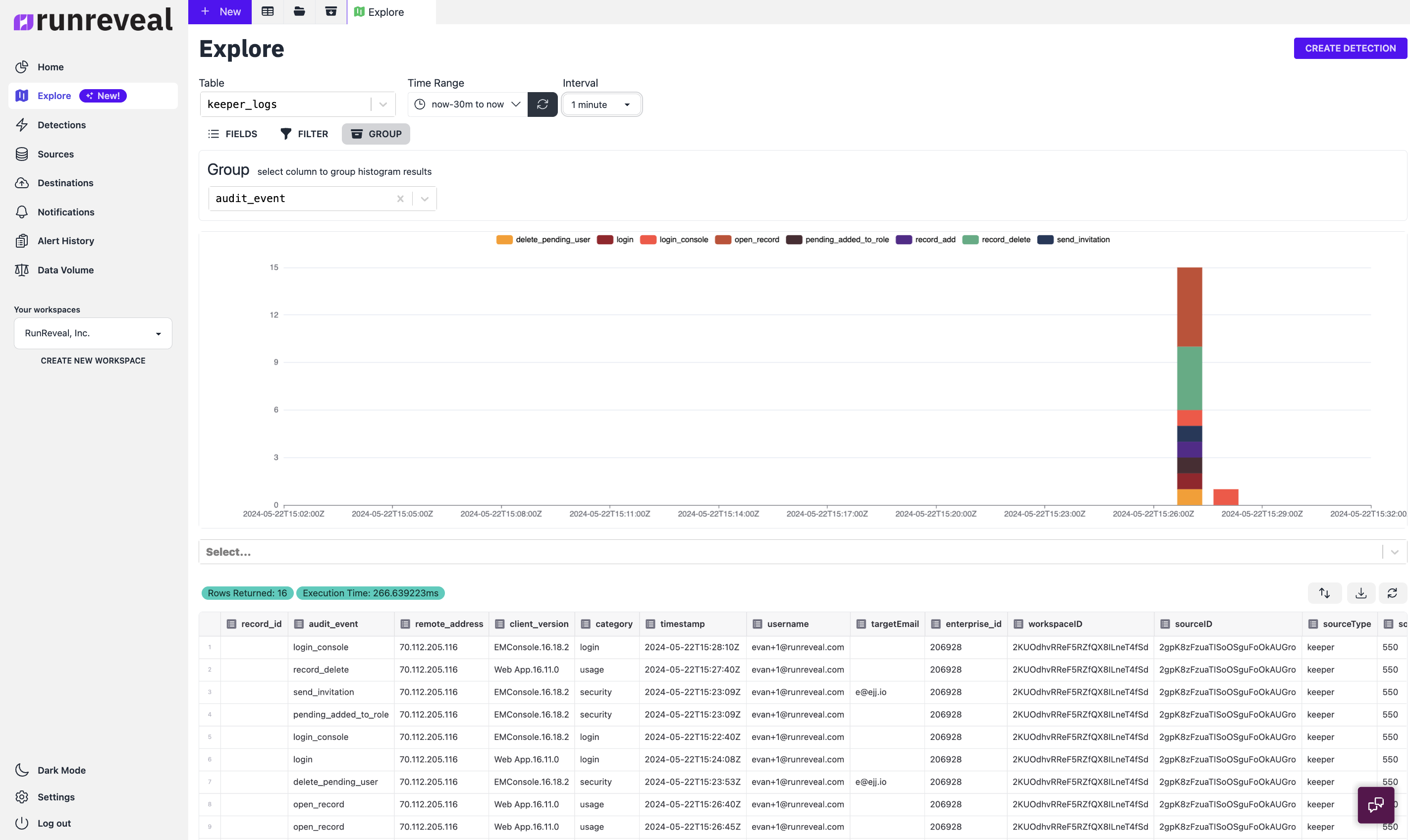Toggle login_console series in chart legend
Screen dimensions: 1410x840
click(x=683, y=239)
